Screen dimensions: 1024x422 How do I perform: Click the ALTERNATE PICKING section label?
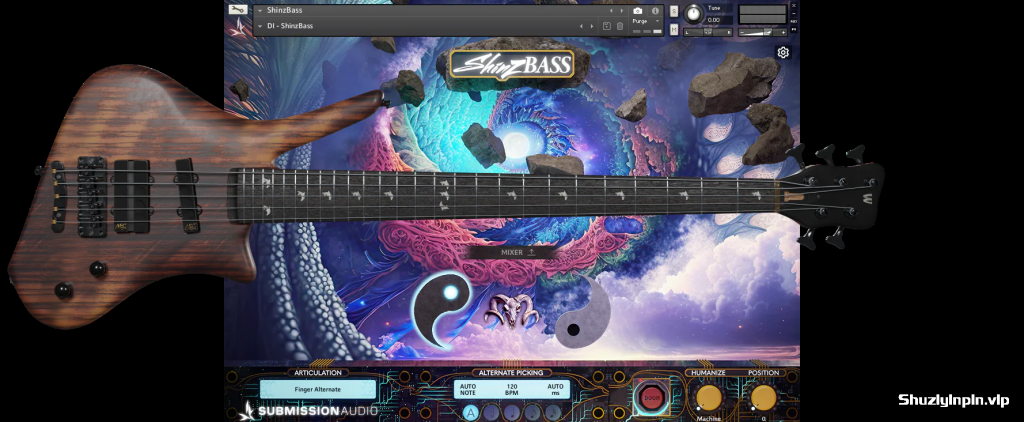[x=511, y=372]
